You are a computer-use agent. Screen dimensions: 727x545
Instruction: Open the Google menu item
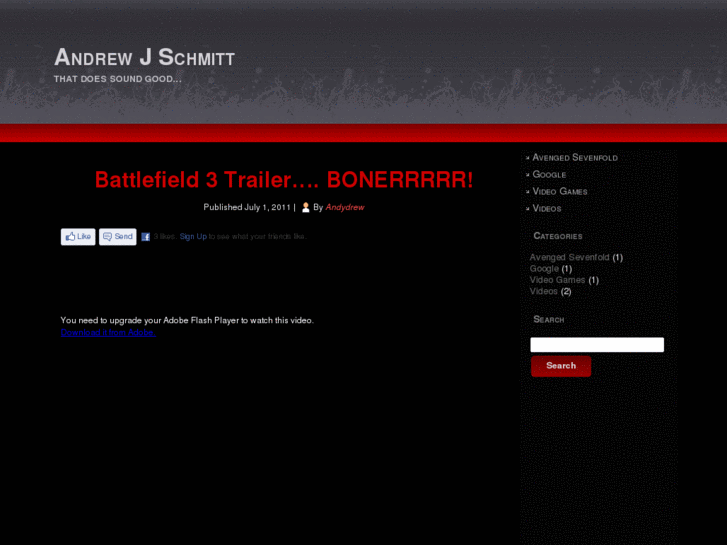[549, 174]
